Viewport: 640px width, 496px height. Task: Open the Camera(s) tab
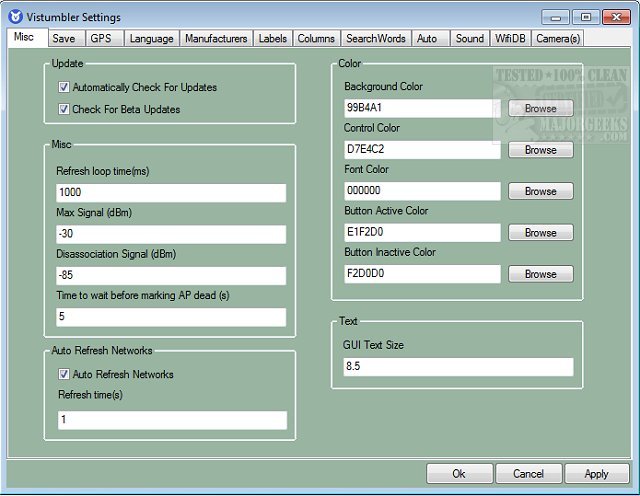[558, 38]
